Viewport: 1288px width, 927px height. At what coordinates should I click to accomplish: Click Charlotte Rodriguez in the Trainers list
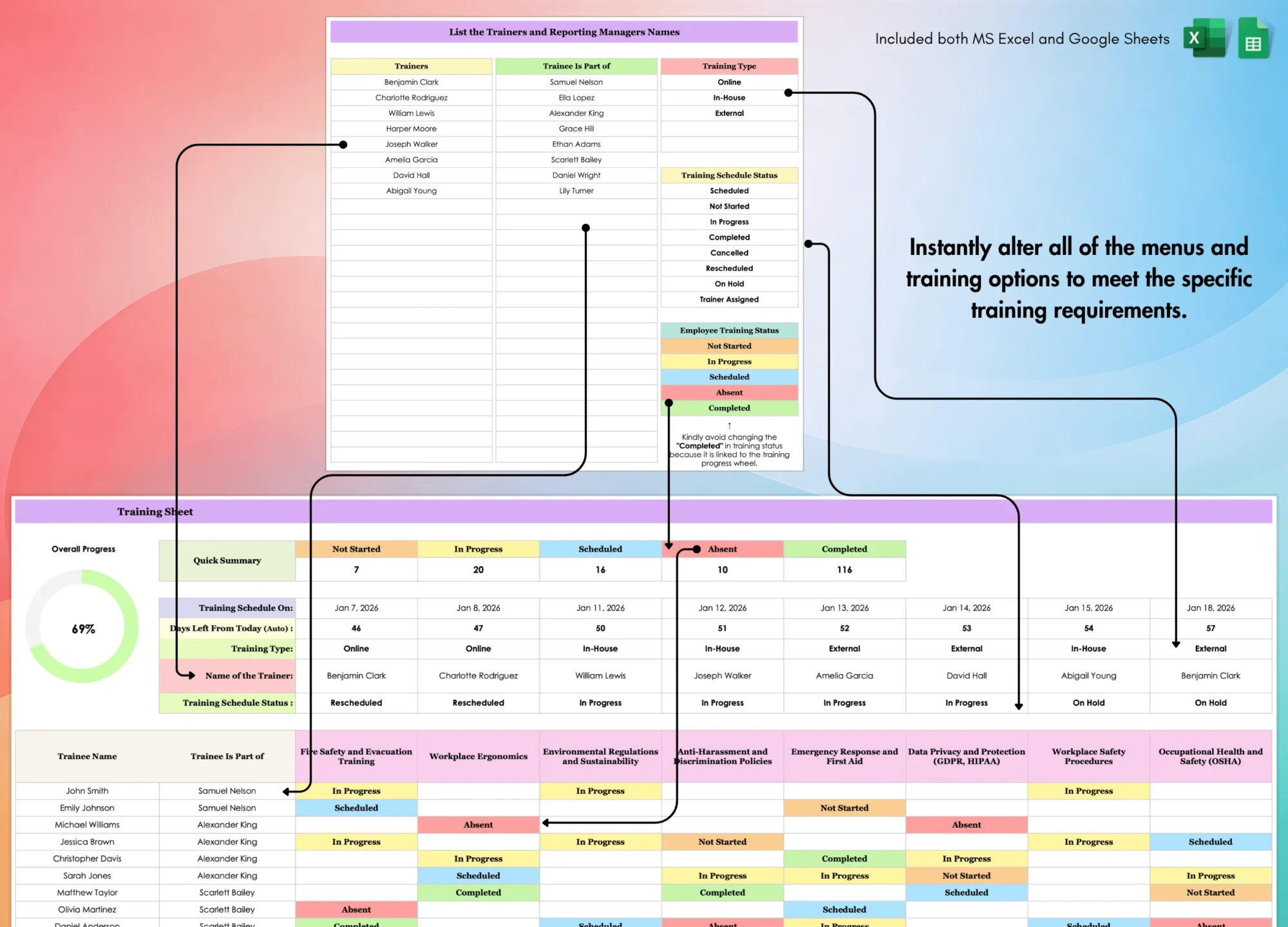pos(412,97)
